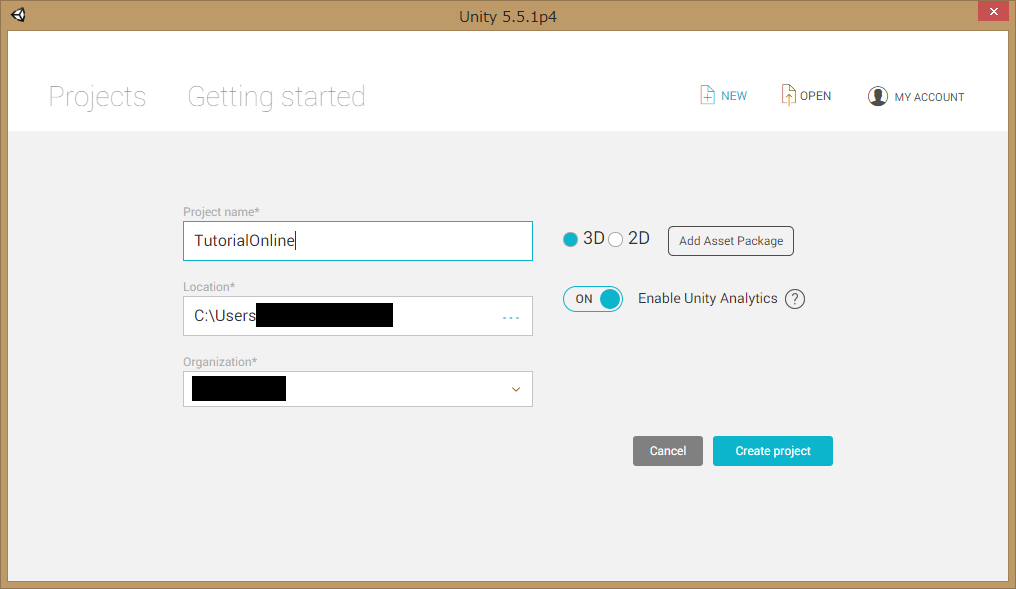Open the Getting started tab

(276, 97)
